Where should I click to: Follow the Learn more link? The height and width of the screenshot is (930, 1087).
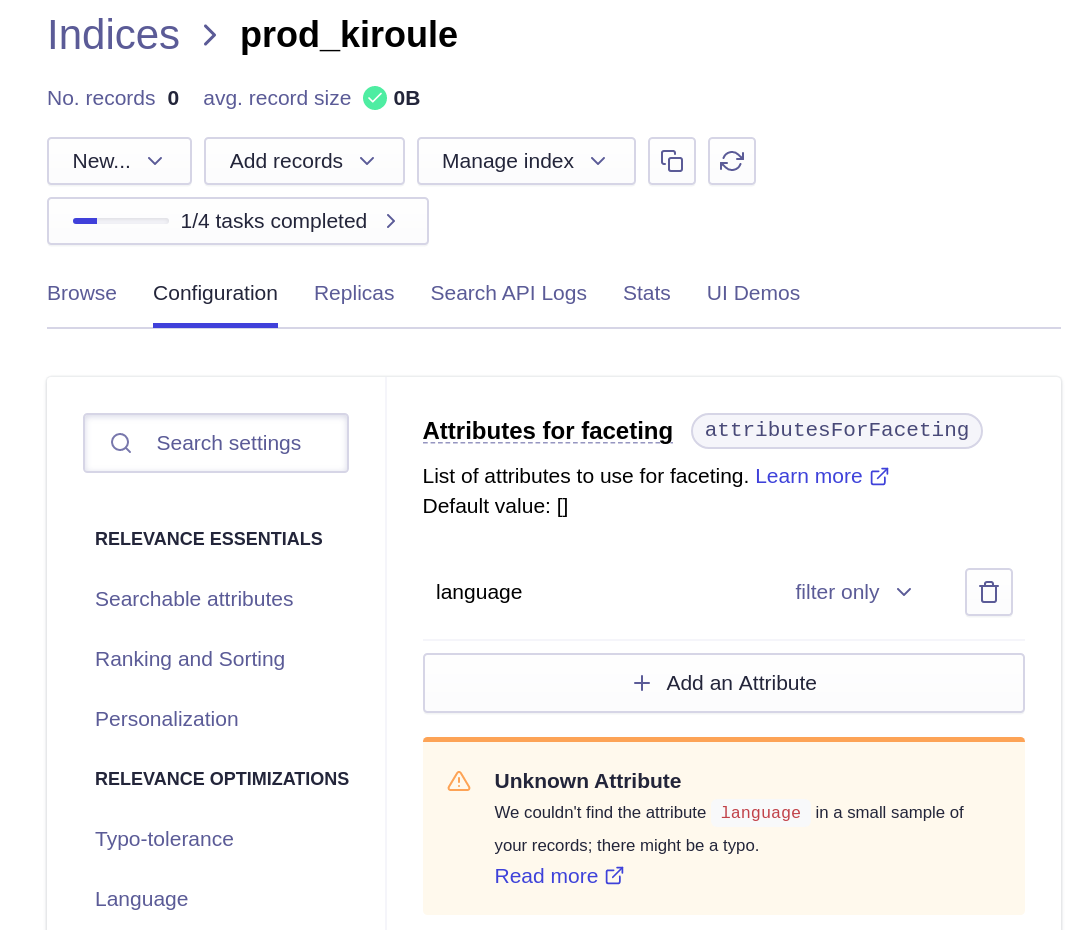click(809, 476)
